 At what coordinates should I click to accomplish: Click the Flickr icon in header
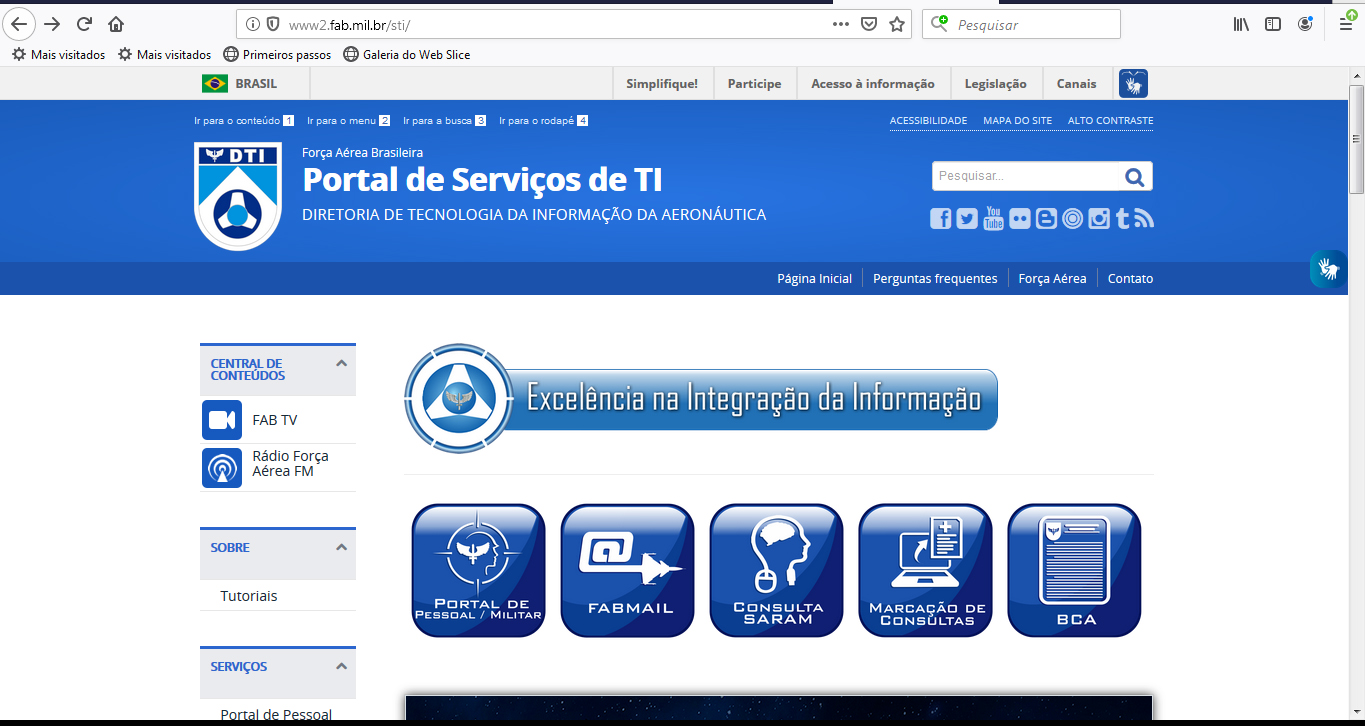(1020, 219)
